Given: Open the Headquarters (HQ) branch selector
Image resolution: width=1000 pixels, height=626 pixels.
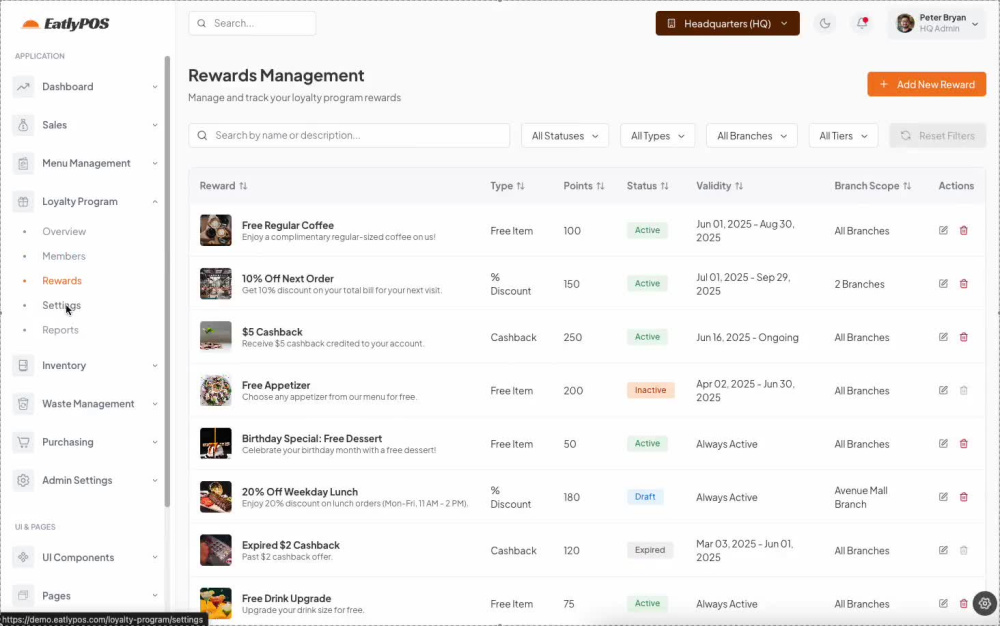Looking at the screenshot, I should tap(727, 24).
